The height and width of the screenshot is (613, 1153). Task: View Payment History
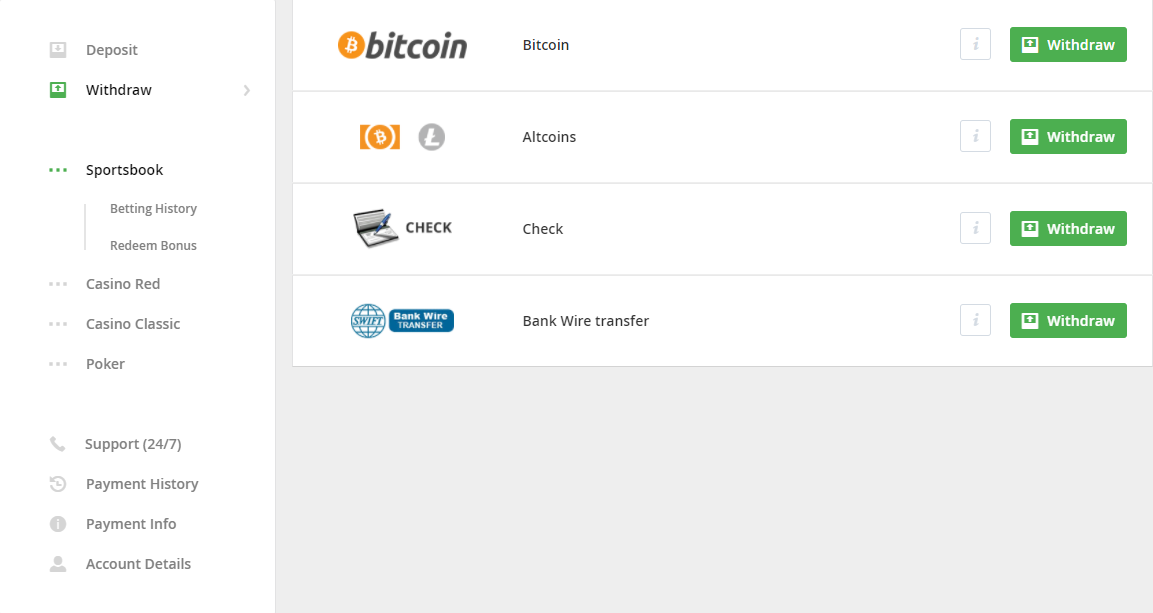[142, 484]
